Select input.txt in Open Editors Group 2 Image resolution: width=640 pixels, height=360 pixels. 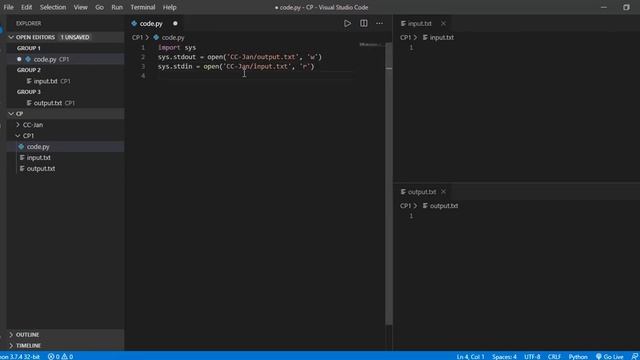[65, 81]
